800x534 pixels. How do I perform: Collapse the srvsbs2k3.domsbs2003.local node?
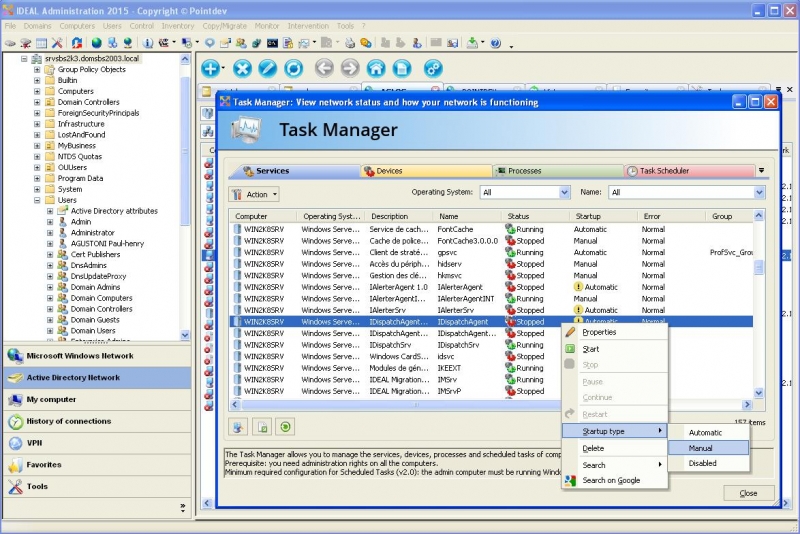point(24,59)
